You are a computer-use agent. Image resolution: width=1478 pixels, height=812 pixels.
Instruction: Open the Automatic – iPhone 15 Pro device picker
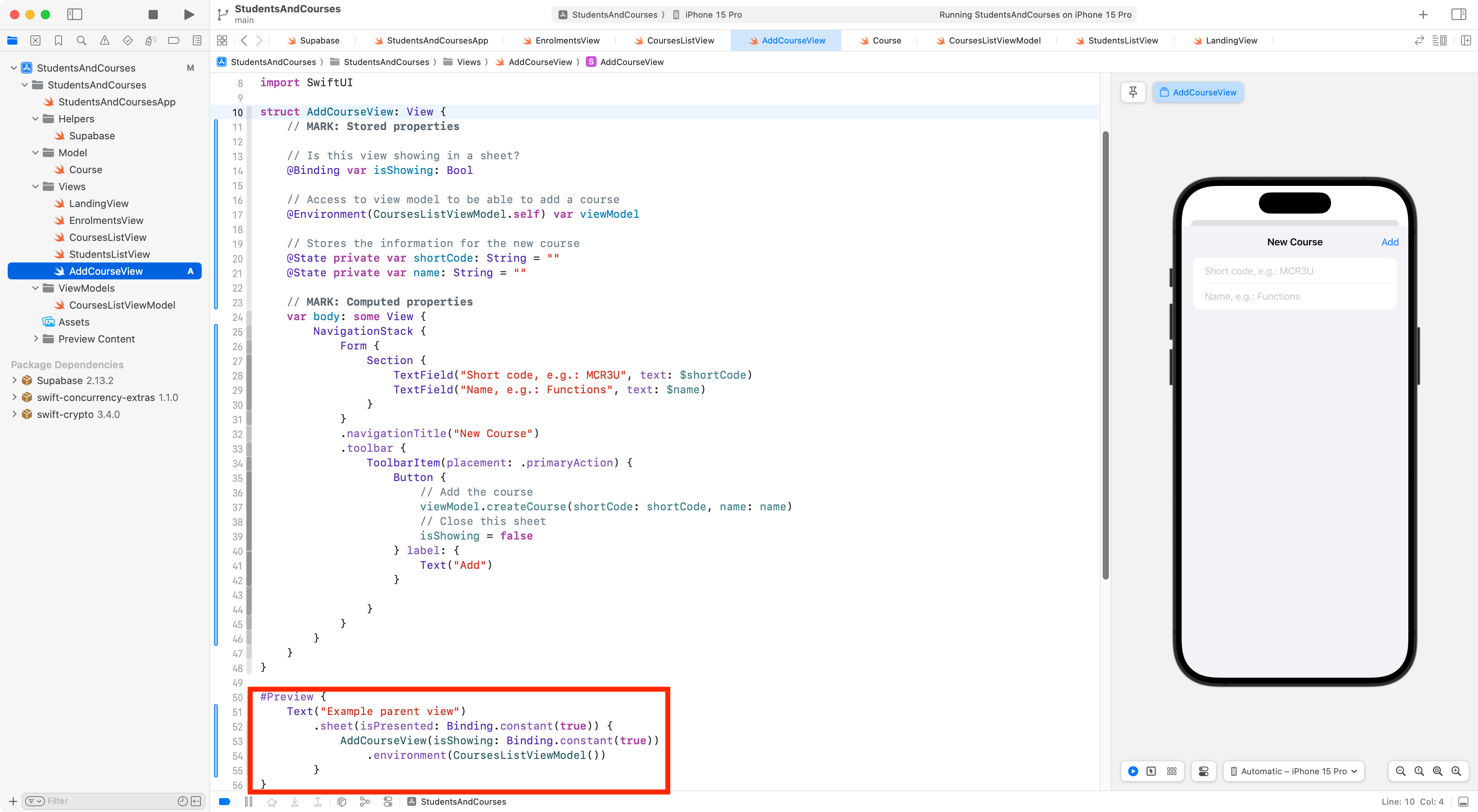point(1293,771)
